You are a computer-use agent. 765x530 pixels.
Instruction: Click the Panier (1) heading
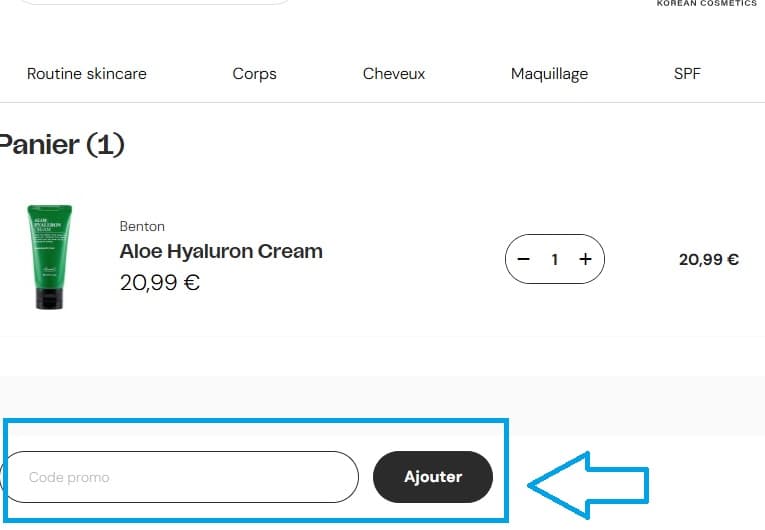(62, 145)
